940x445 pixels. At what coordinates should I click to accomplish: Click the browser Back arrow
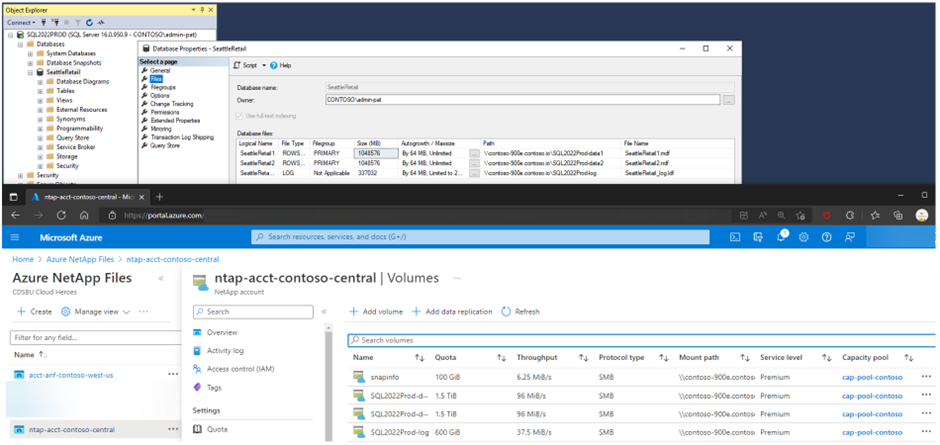(16, 215)
